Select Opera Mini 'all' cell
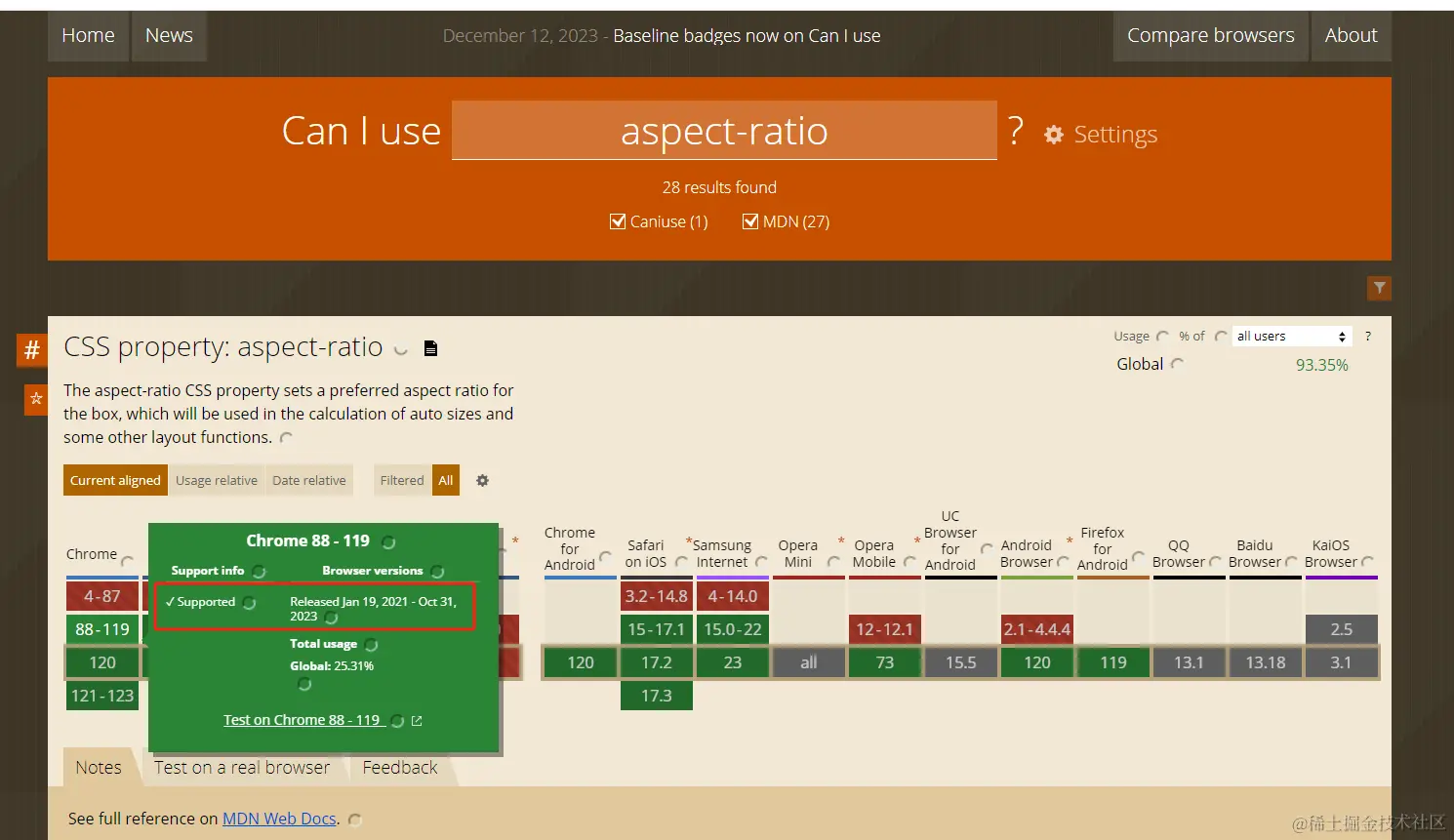Image resolution: width=1454 pixels, height=840 pixels. point(809,662)
